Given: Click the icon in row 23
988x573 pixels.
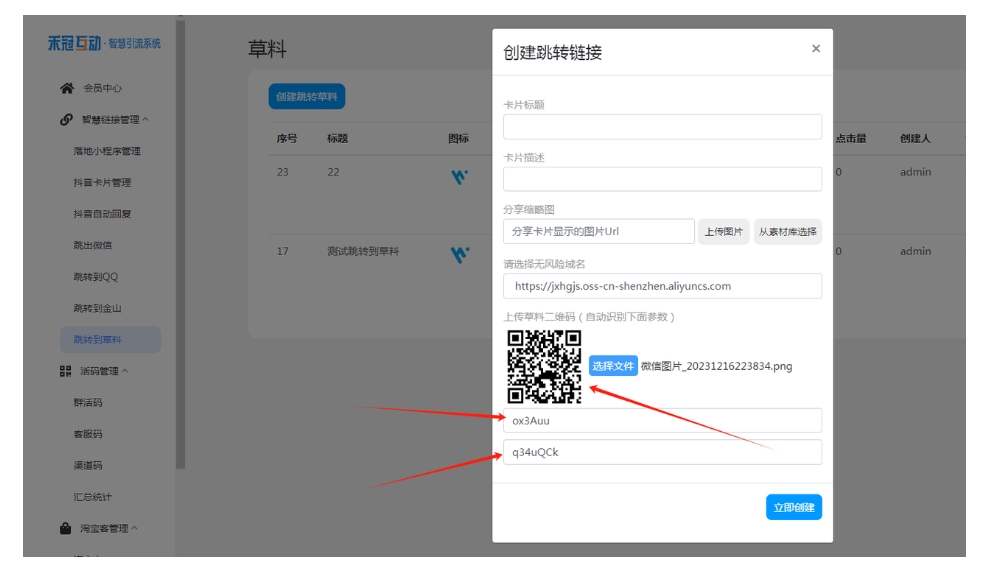Looking at the screenshot, I should click(459, 177).
